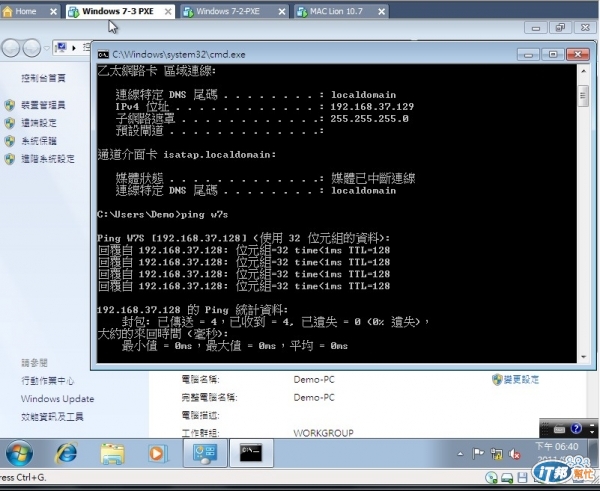Minimize the VM guest window button
Viewport: 600px width, 491px height.
[536, 28]
